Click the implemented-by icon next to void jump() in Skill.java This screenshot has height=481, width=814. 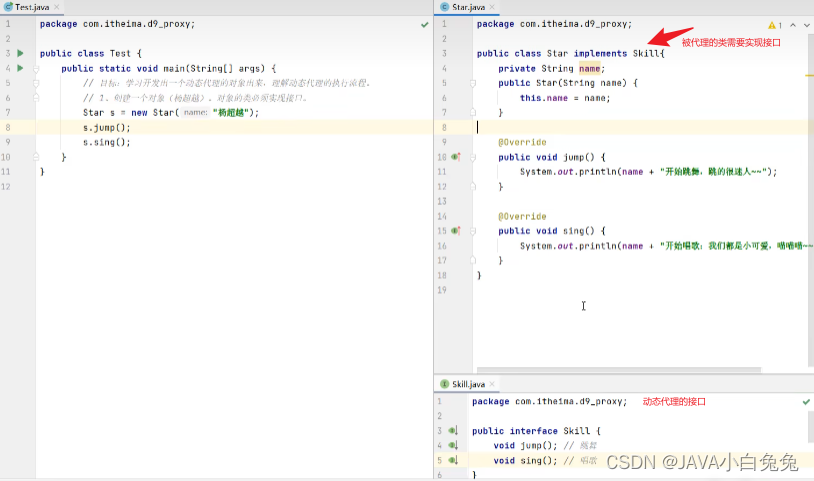453,445
